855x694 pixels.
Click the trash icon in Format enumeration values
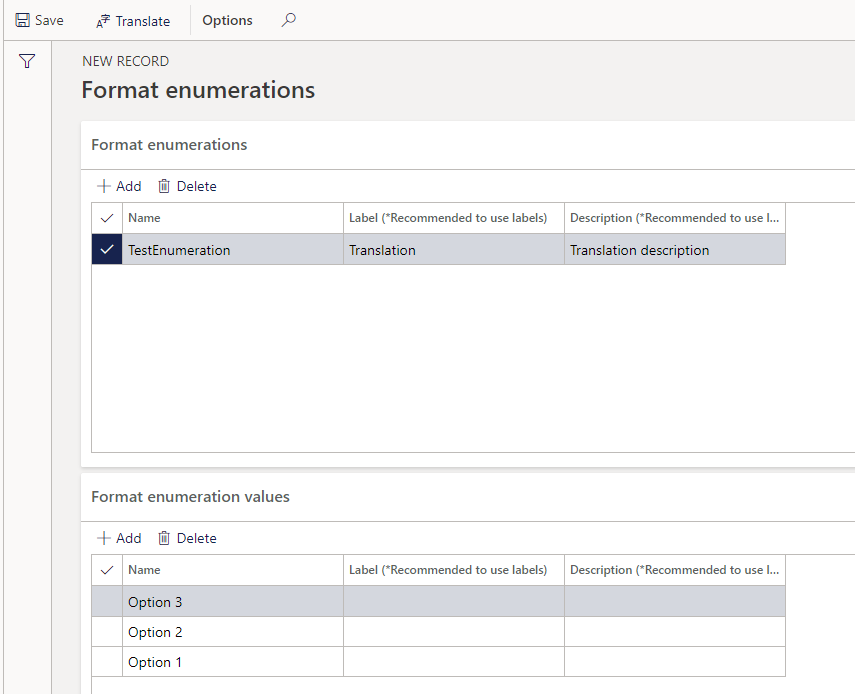[x=164, y=537]
